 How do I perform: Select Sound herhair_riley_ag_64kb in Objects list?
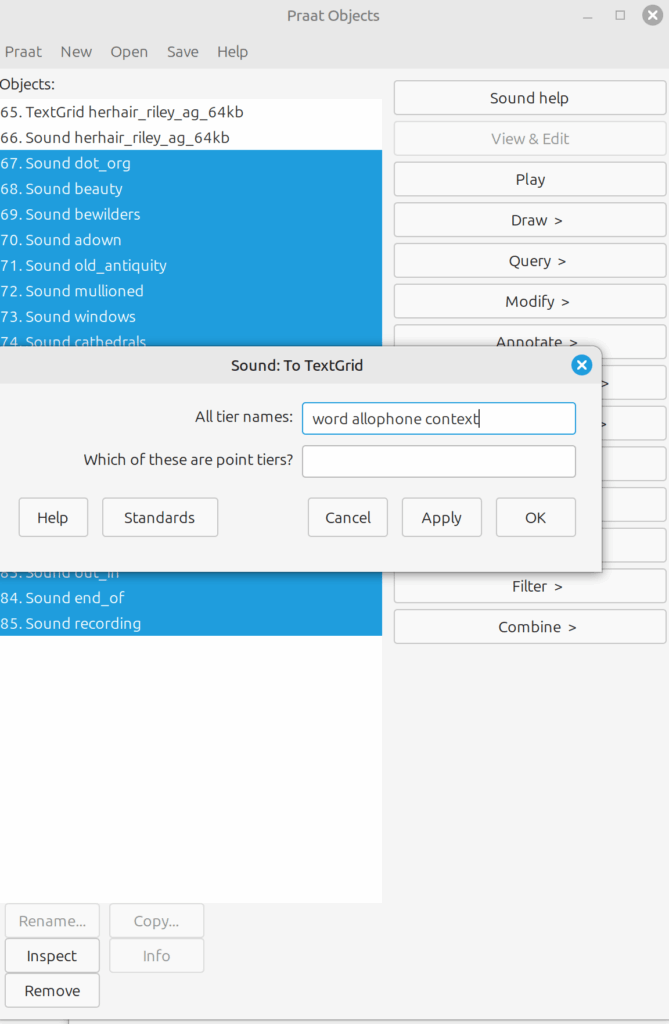tap(127, 138)
